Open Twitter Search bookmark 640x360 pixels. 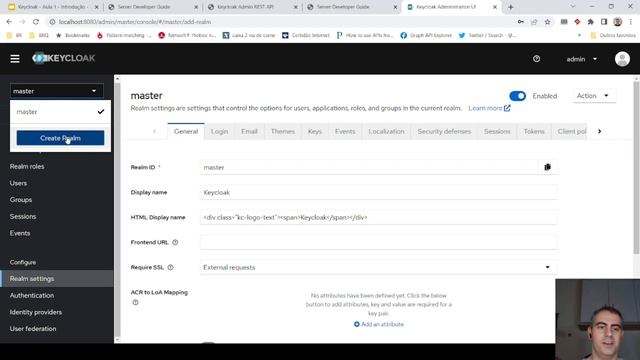click(x=487, y=36)
